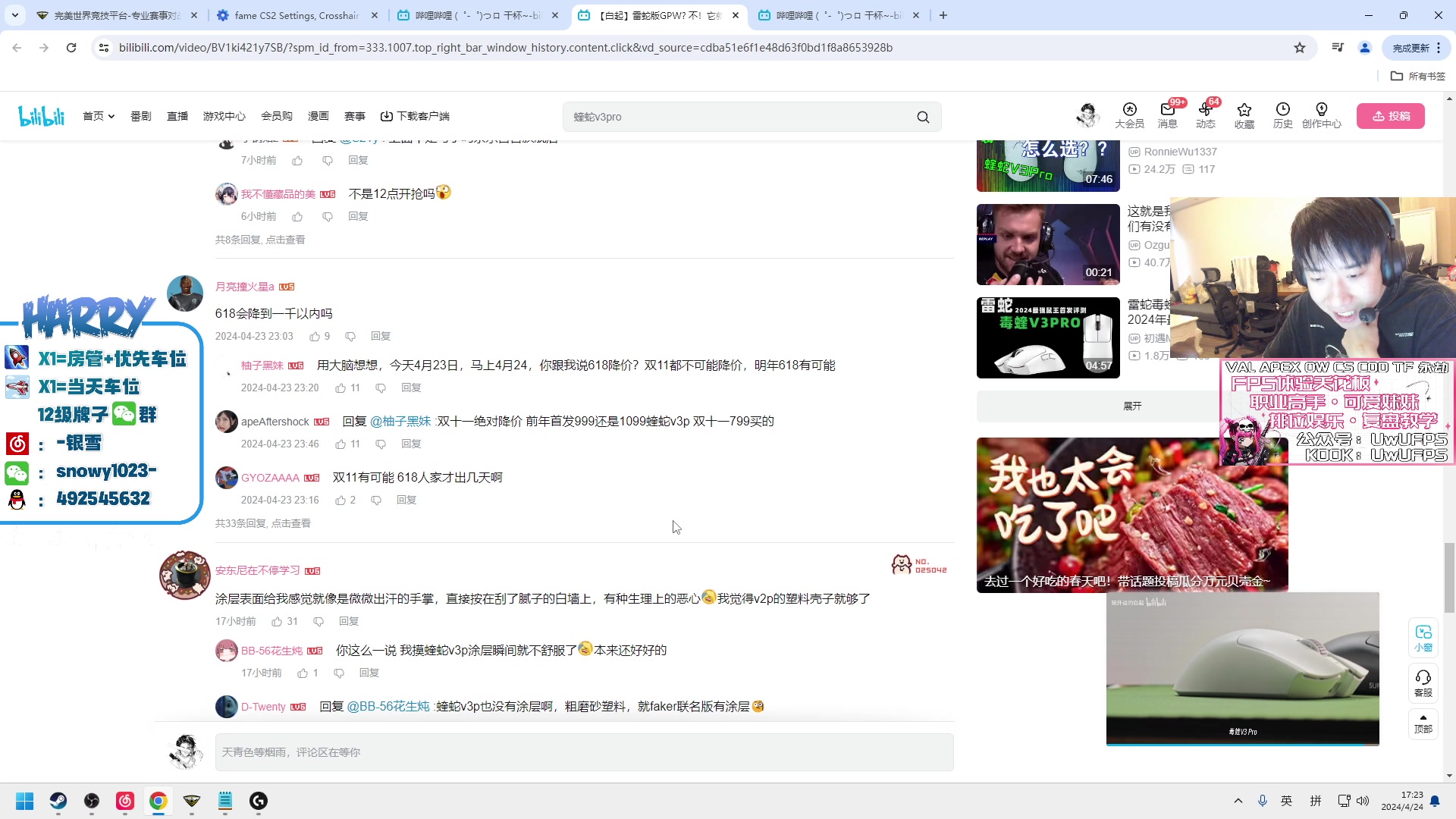Reply to 月亮撞火星a's comment
Viewport: 1456px width, 819px height.
click(381, 336)
